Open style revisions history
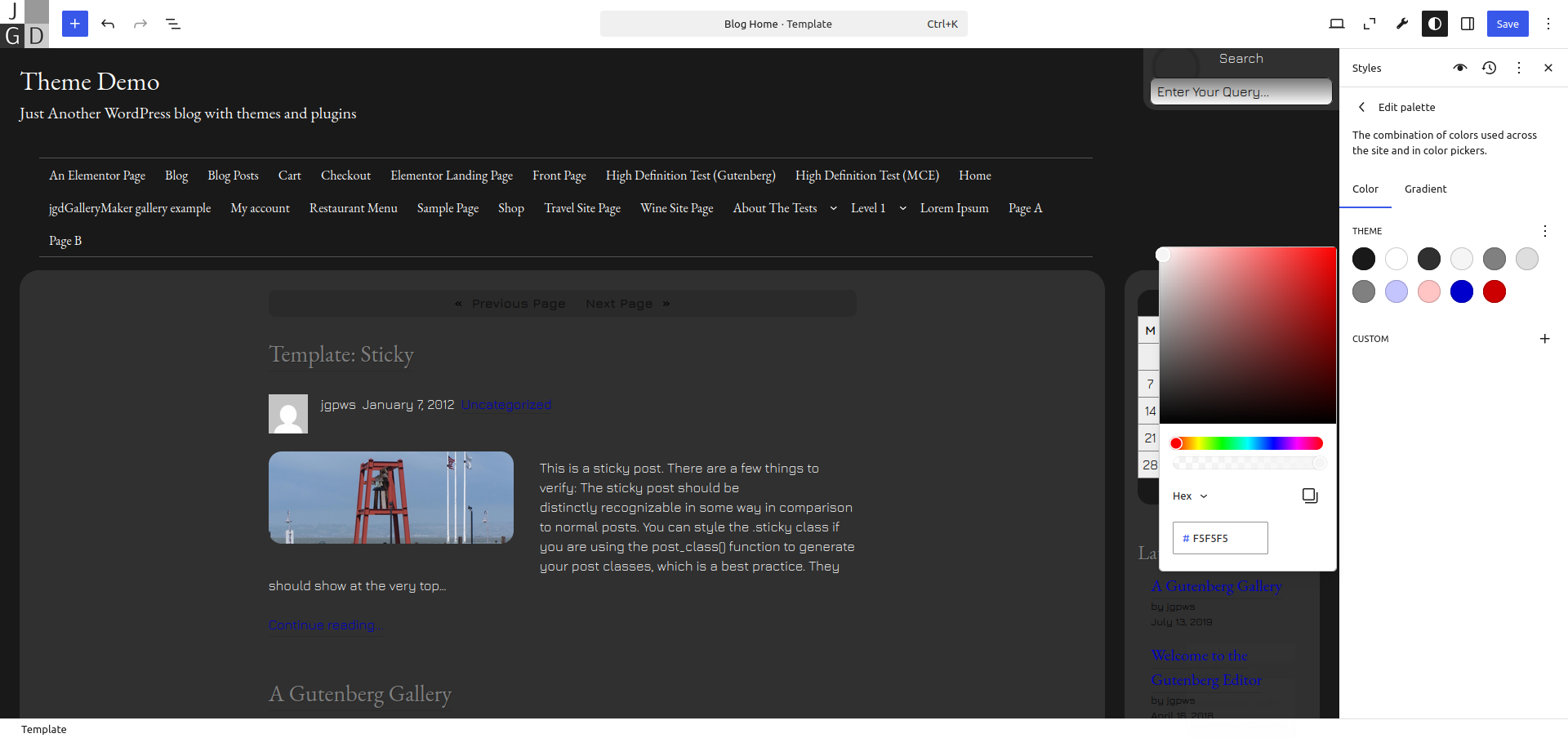This screenshot has width=1568, height=738. 1489,68
